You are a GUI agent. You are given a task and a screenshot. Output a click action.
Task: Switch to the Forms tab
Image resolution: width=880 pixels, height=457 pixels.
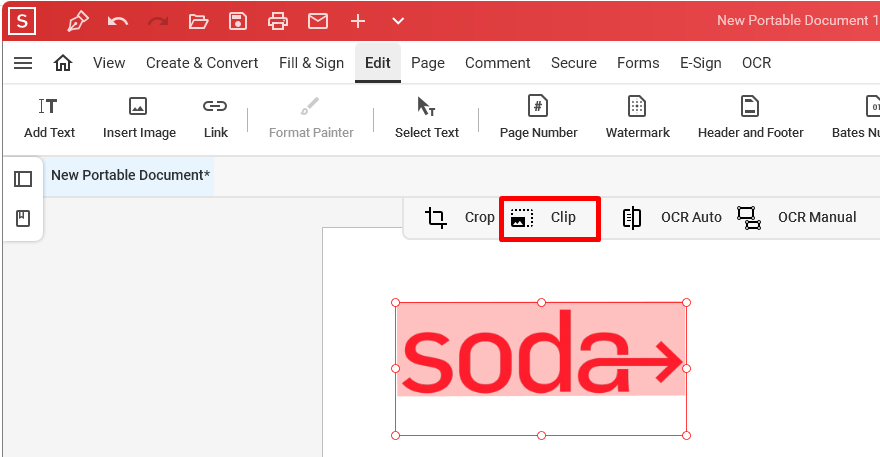638,63
